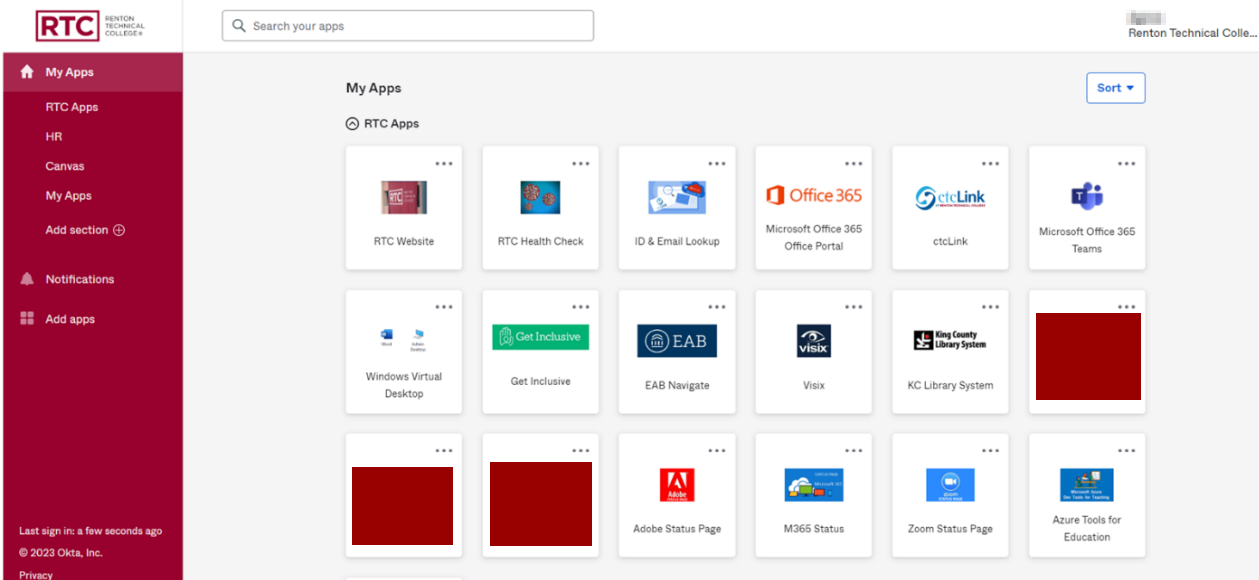The width and height of the screenshot is (1259, 580).
Task: Open the Zoom Status Page icon
Action: pyautogui.click(x=950, y=485)
